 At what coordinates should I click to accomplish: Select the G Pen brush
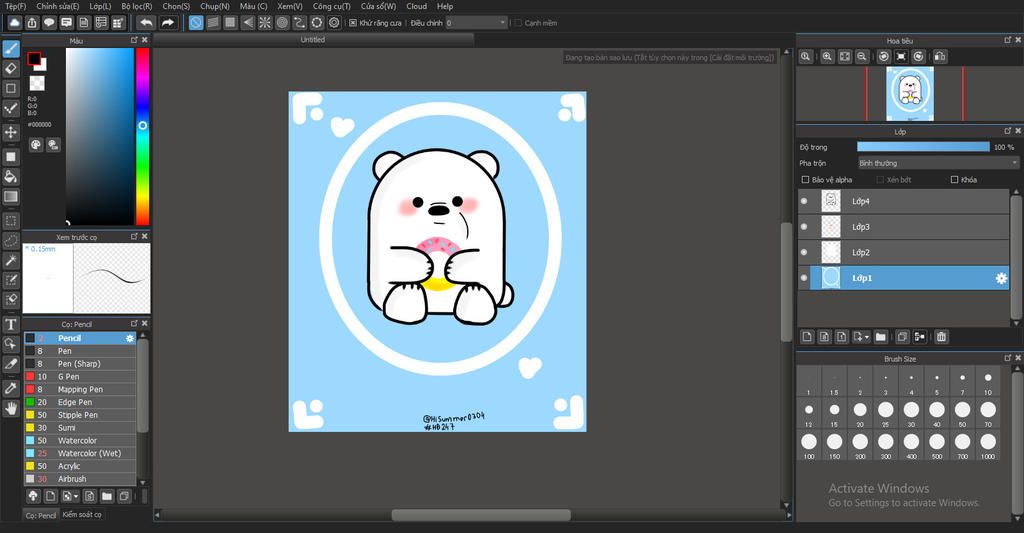pos(80,377)
